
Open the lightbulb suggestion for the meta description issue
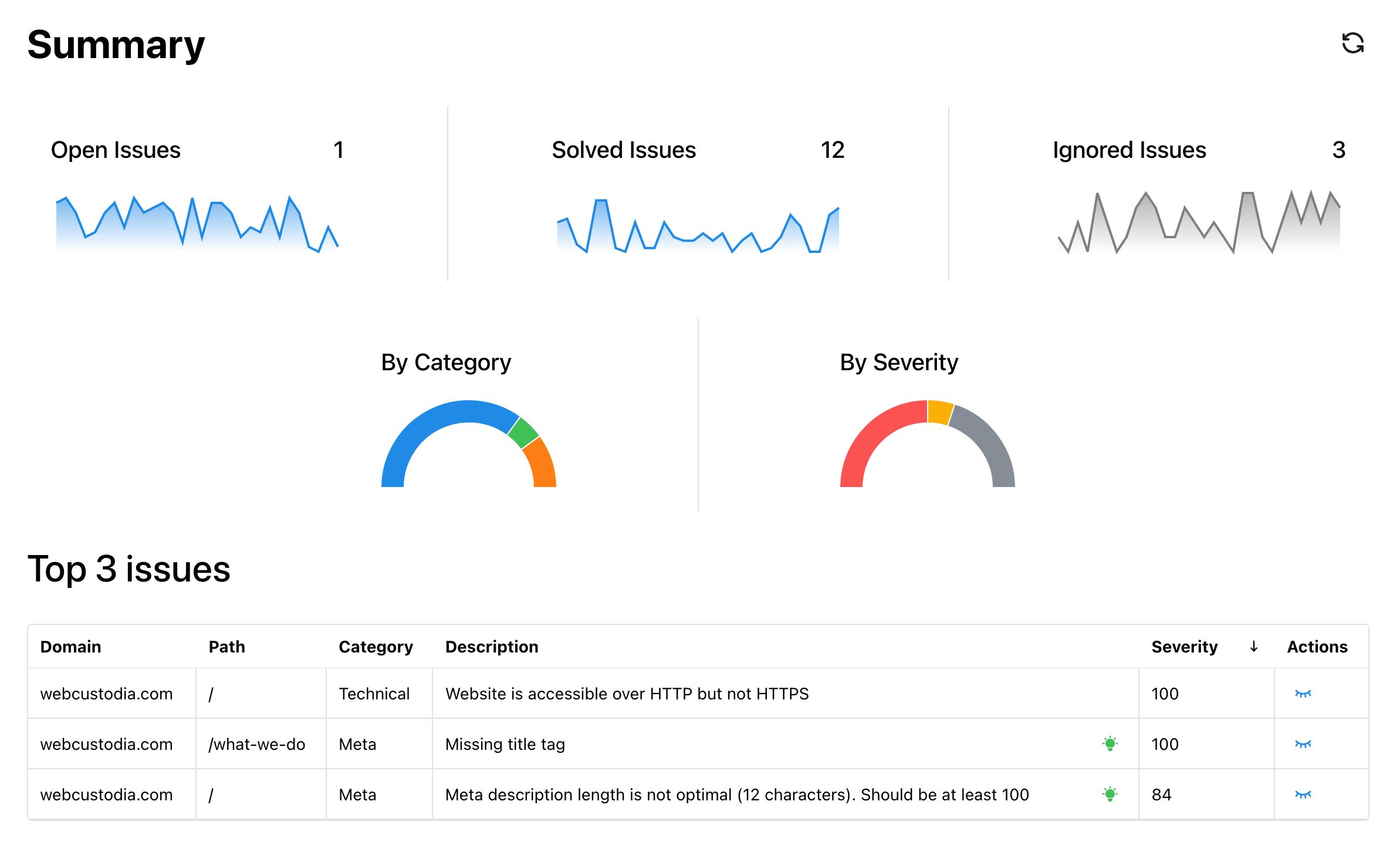point(1111,794)
